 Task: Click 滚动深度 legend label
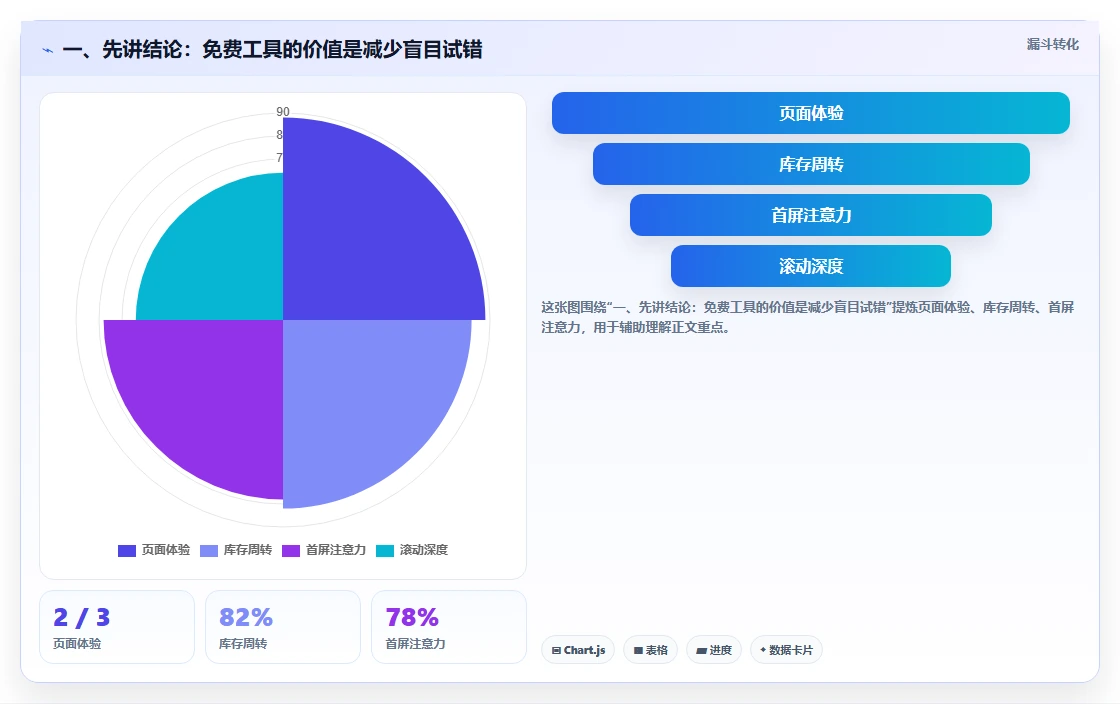click(424, 550)
